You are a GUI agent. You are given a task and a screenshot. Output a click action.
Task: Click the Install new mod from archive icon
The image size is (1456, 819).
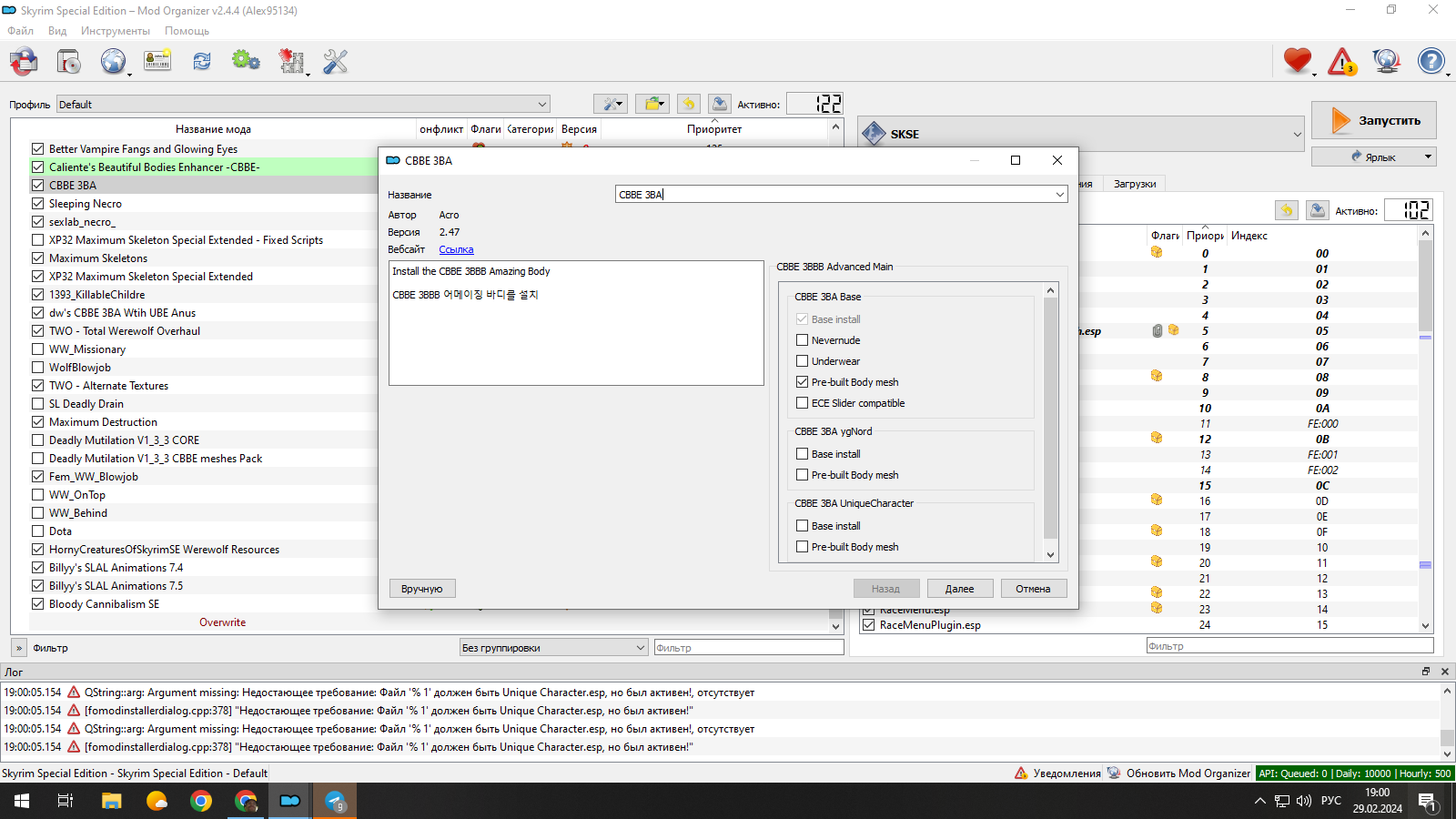(69, 62)
